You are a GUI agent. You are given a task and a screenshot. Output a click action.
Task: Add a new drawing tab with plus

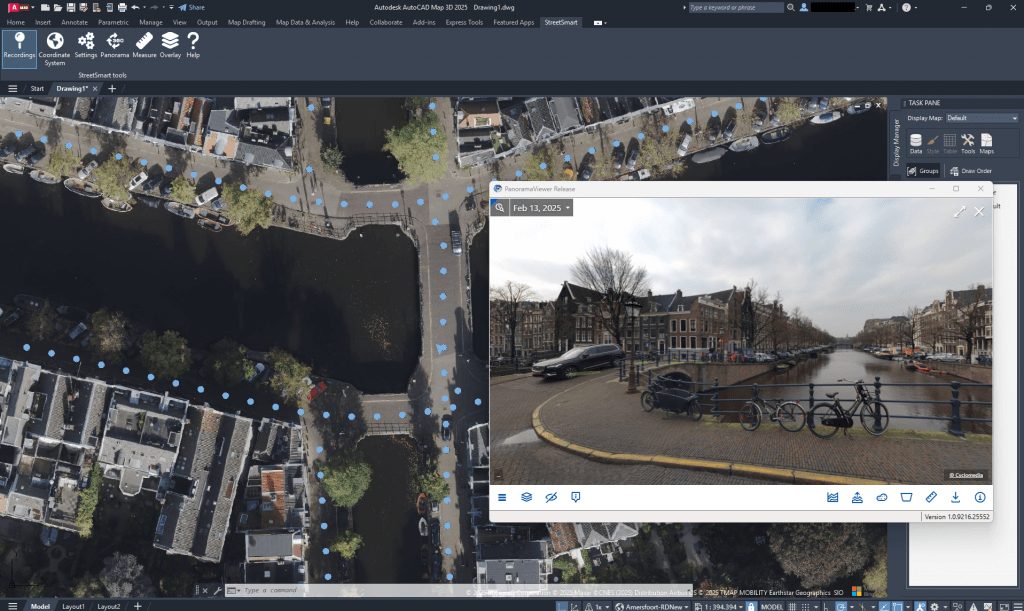click(x=112, y=89)
